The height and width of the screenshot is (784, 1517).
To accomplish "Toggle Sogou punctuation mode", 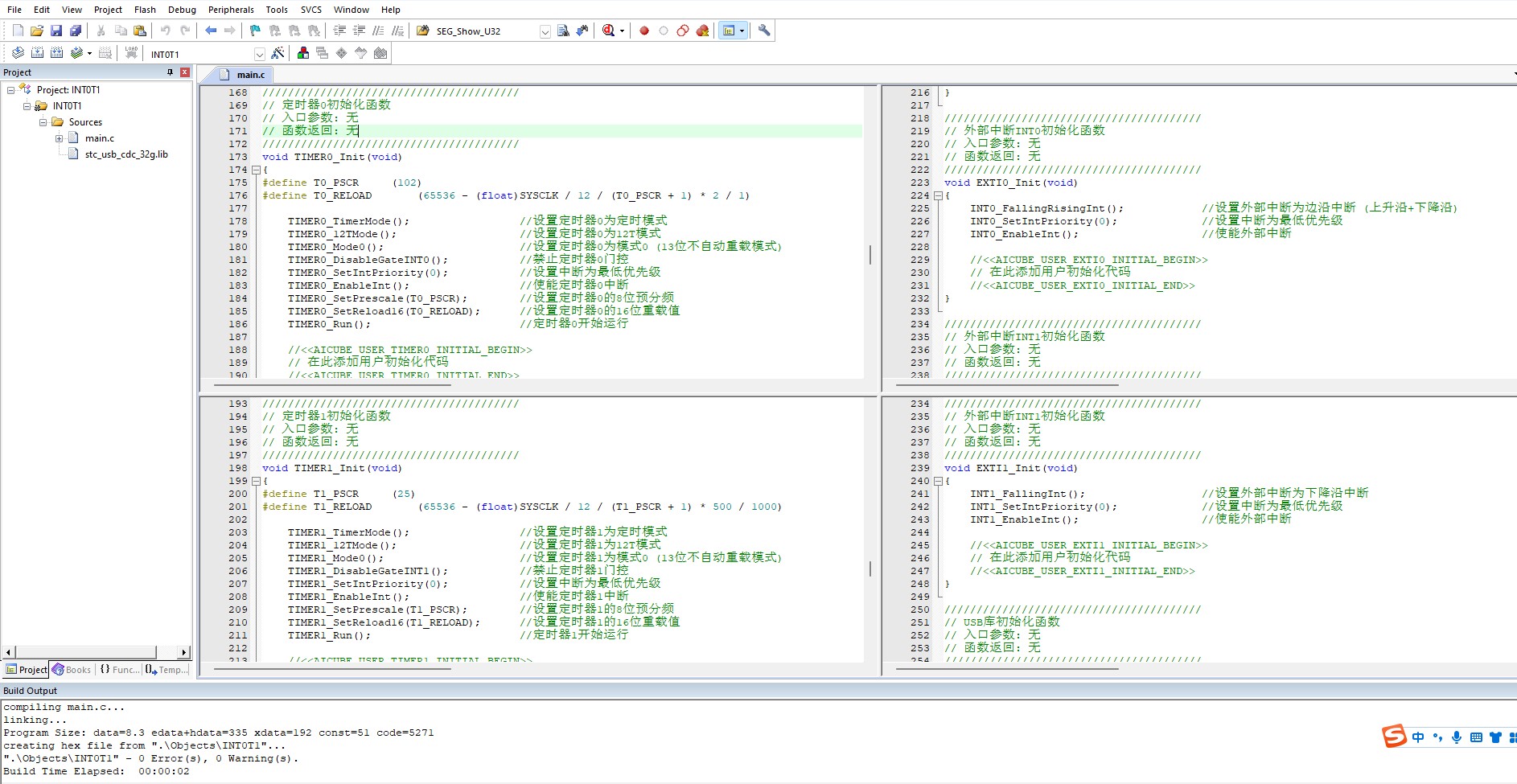I will click(1437, 737).
